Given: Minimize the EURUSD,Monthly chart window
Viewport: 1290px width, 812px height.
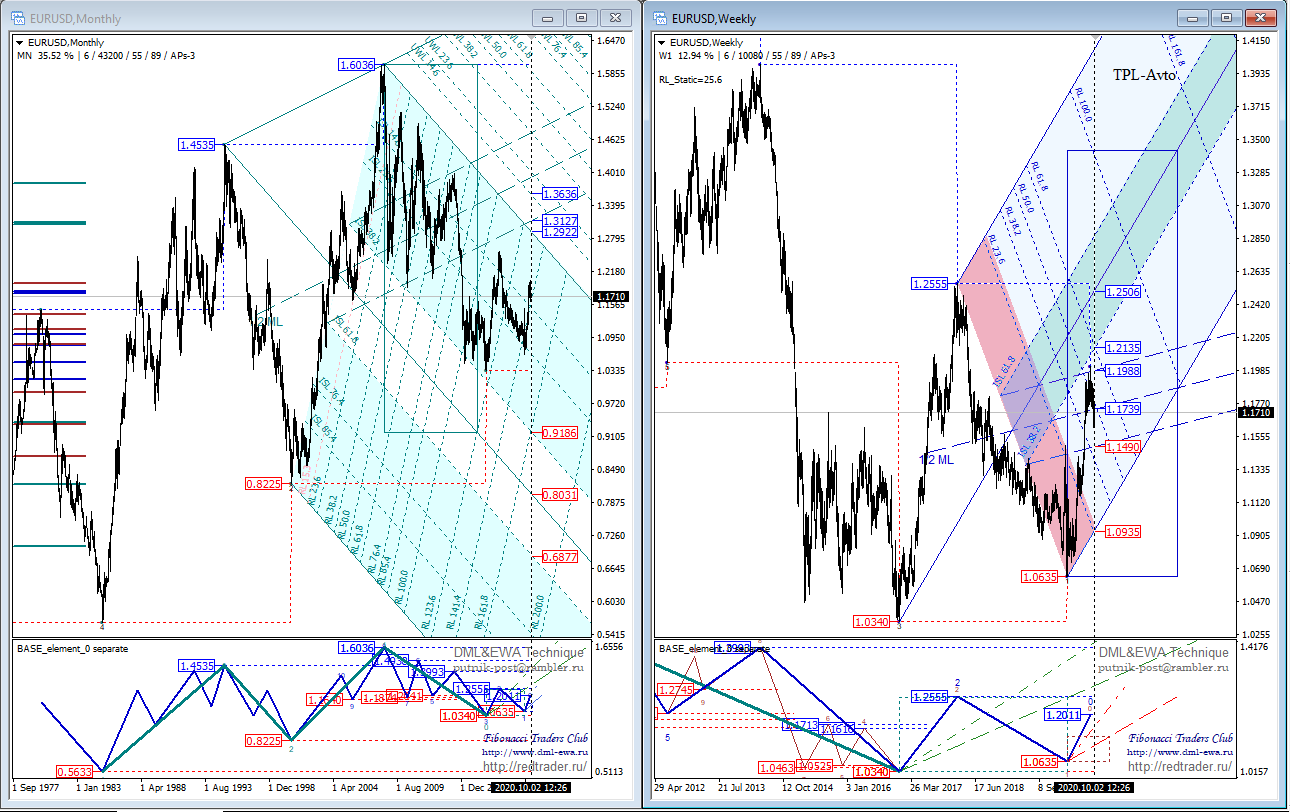Looking at the screenshot, I should point(548,17).
